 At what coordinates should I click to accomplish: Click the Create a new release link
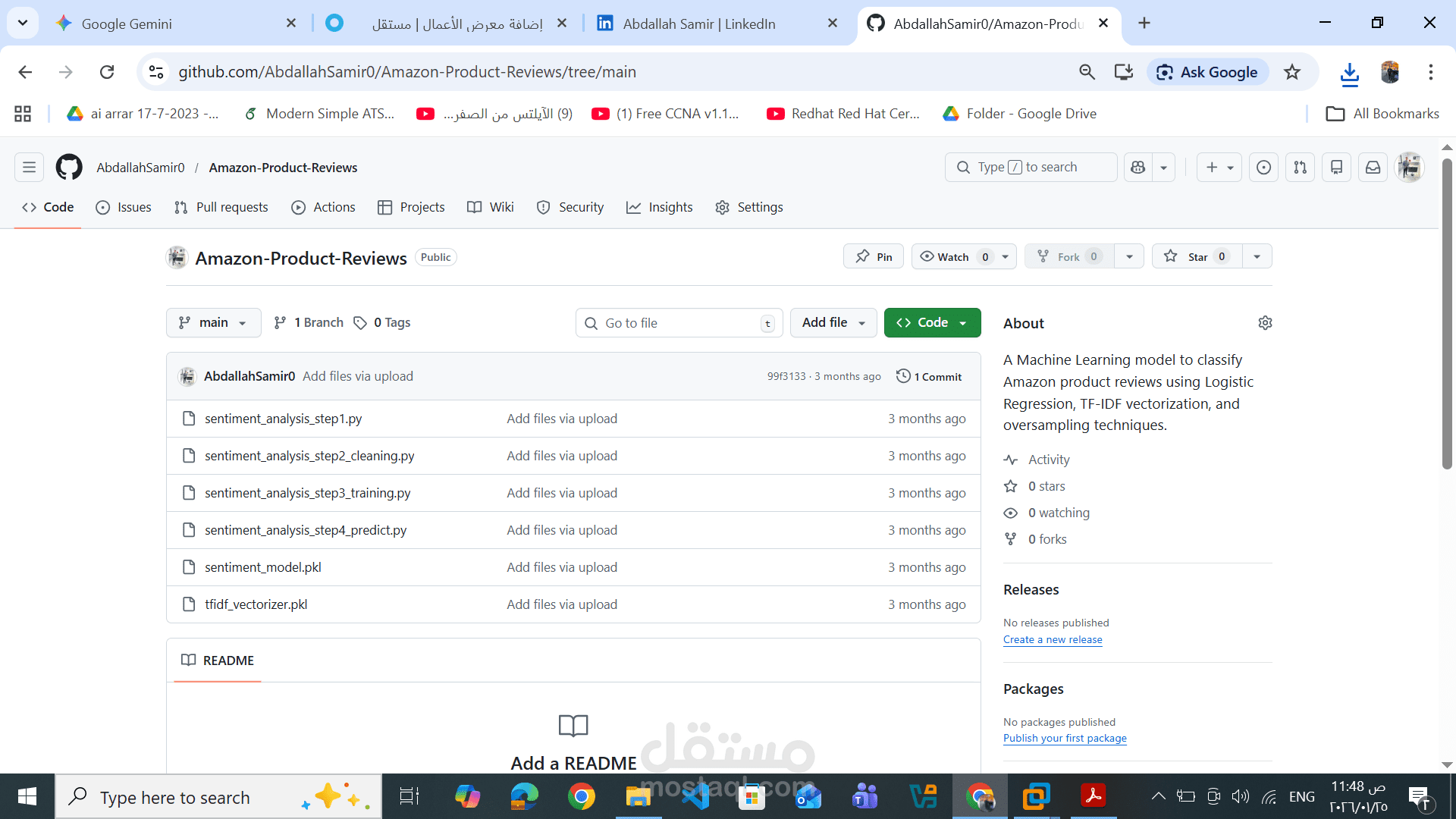[x=1053, y=639]
